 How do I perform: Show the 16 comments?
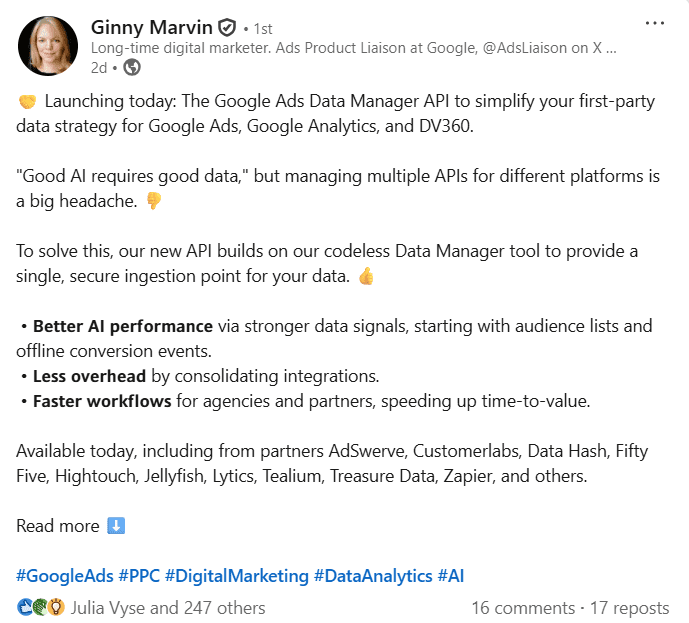[523, 607]
